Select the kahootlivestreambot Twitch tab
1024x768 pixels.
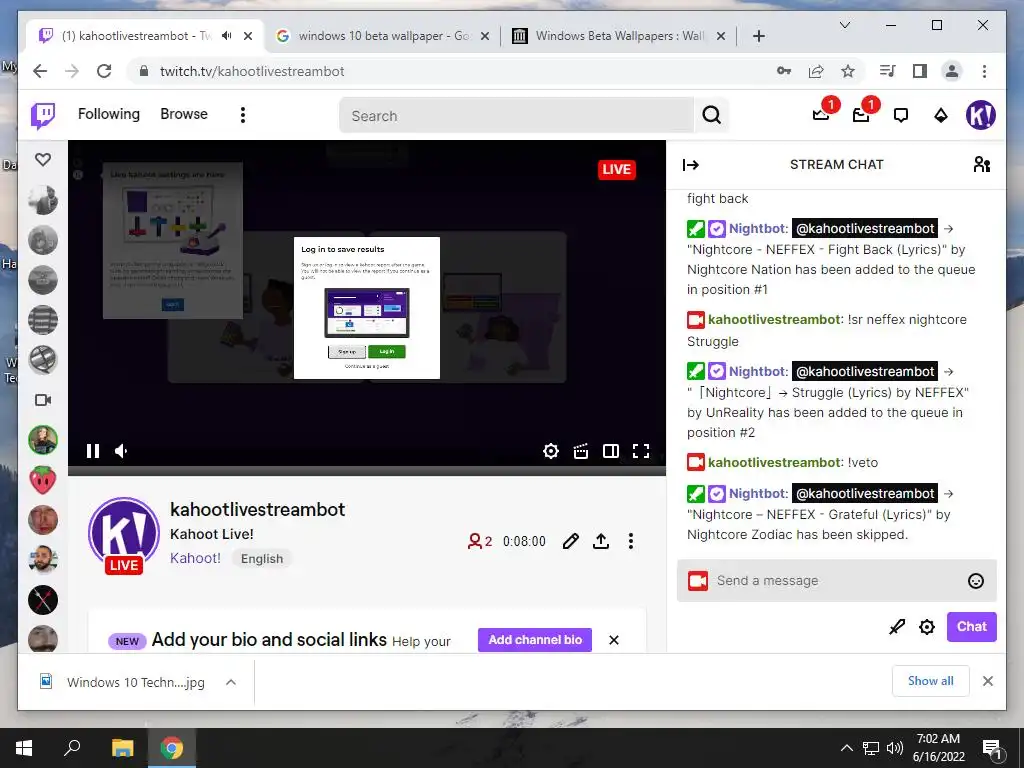point(136,36)
